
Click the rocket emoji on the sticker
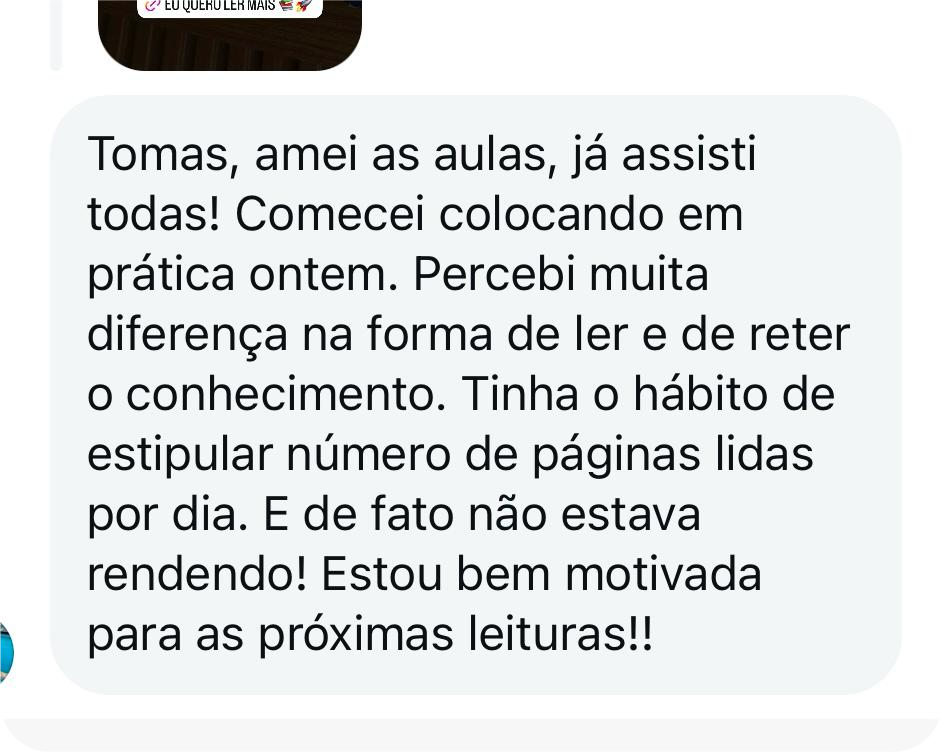click(x=305, y=5)
